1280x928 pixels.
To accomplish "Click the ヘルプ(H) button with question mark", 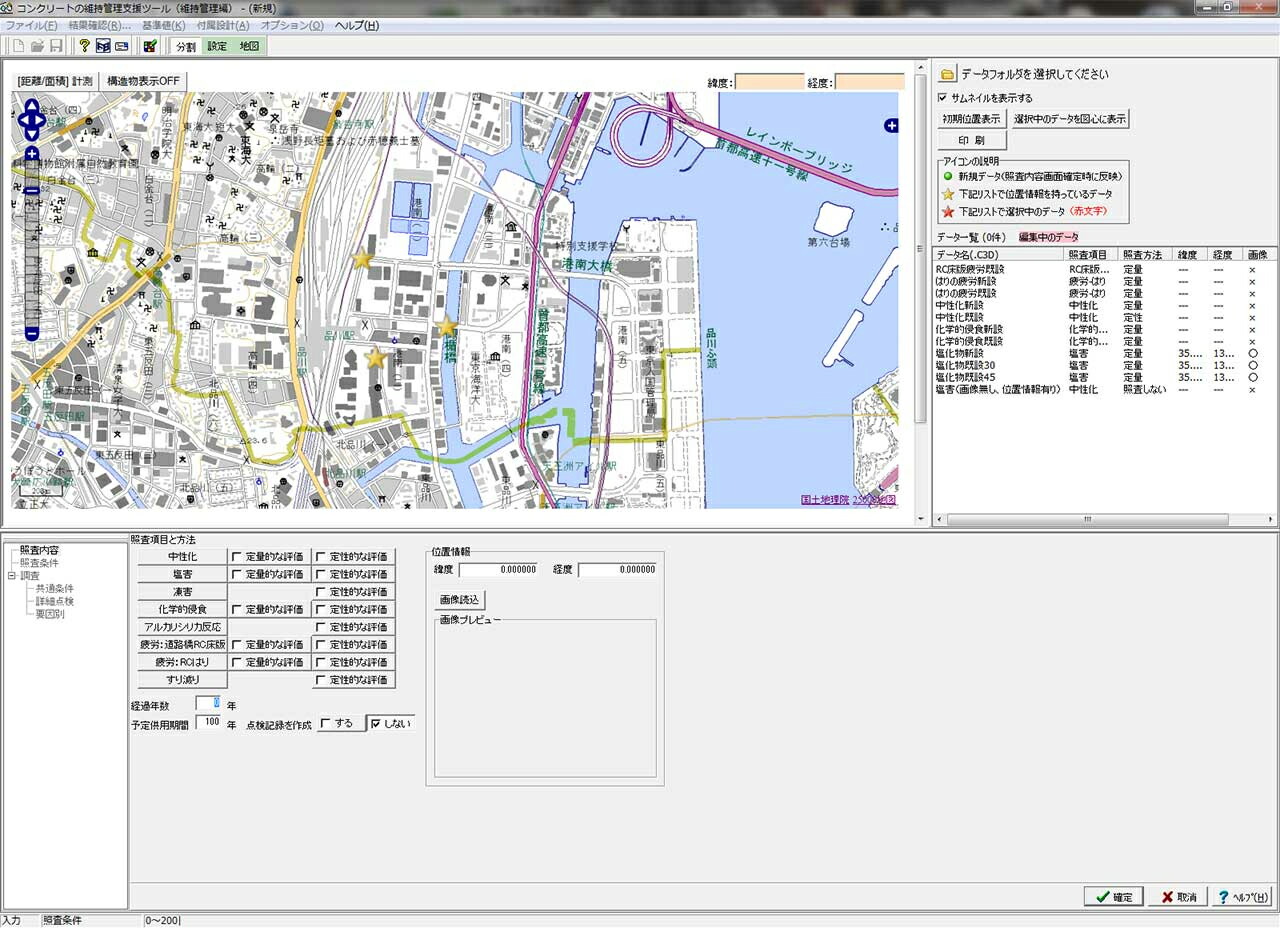I will [1243, 897].
